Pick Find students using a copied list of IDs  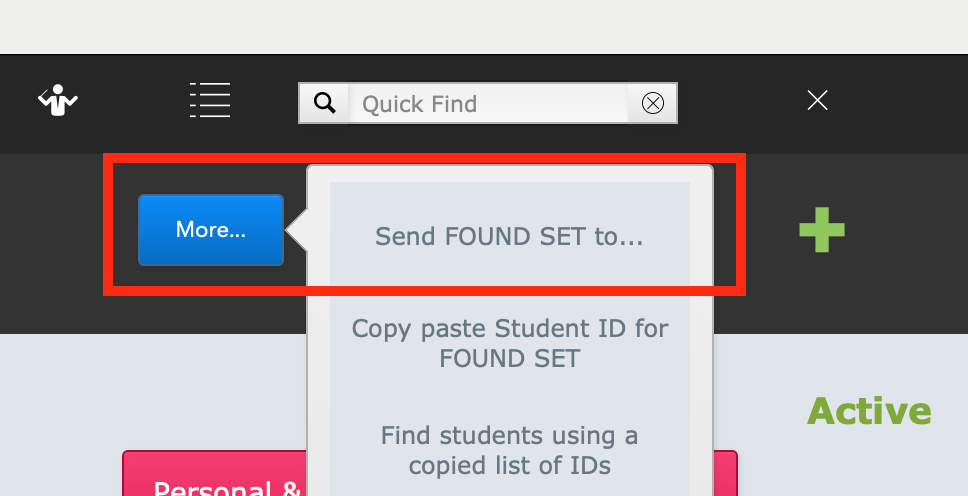[510, 450]
